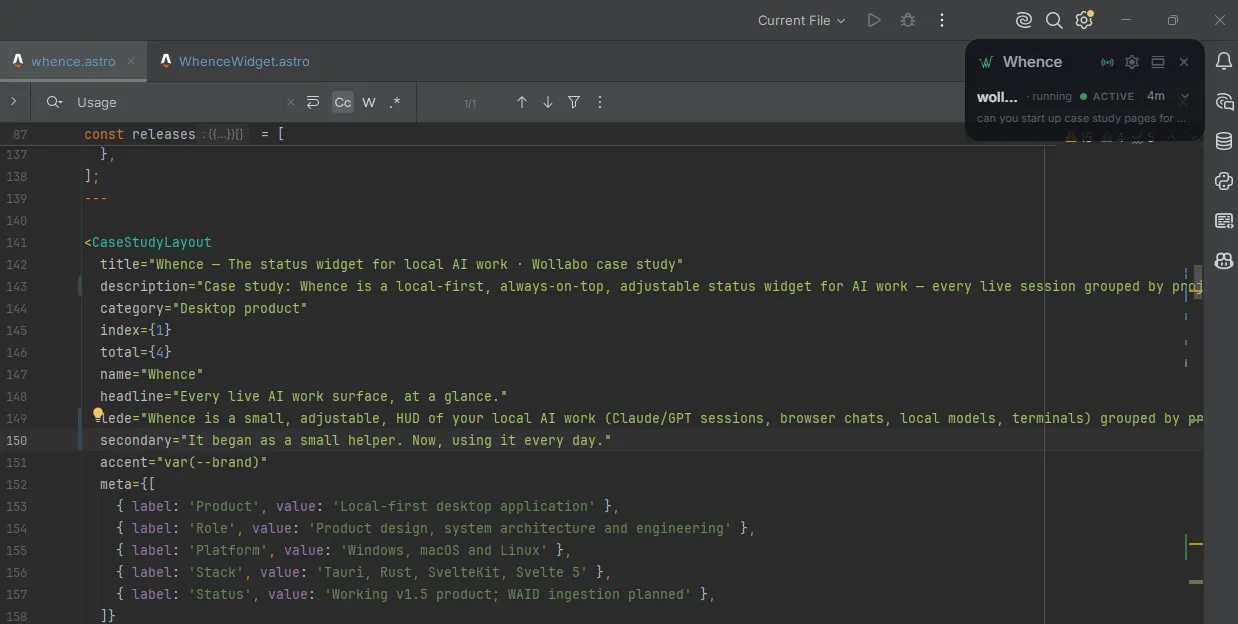Open the Whence widget settings gear
Screen dimensions: 1238x624
click(x=1132, y=62)
